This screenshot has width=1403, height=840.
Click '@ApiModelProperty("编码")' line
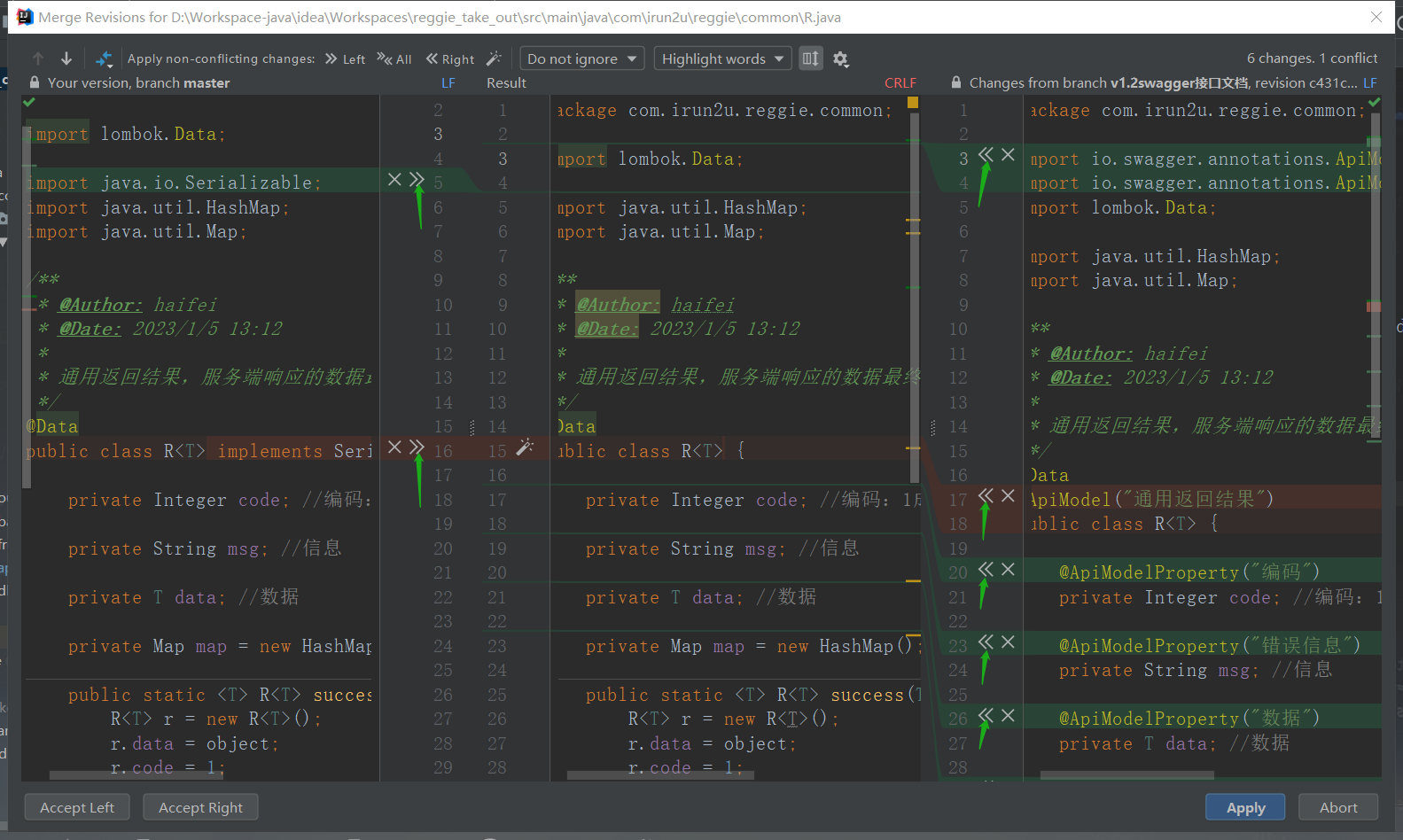point(1189,572)
